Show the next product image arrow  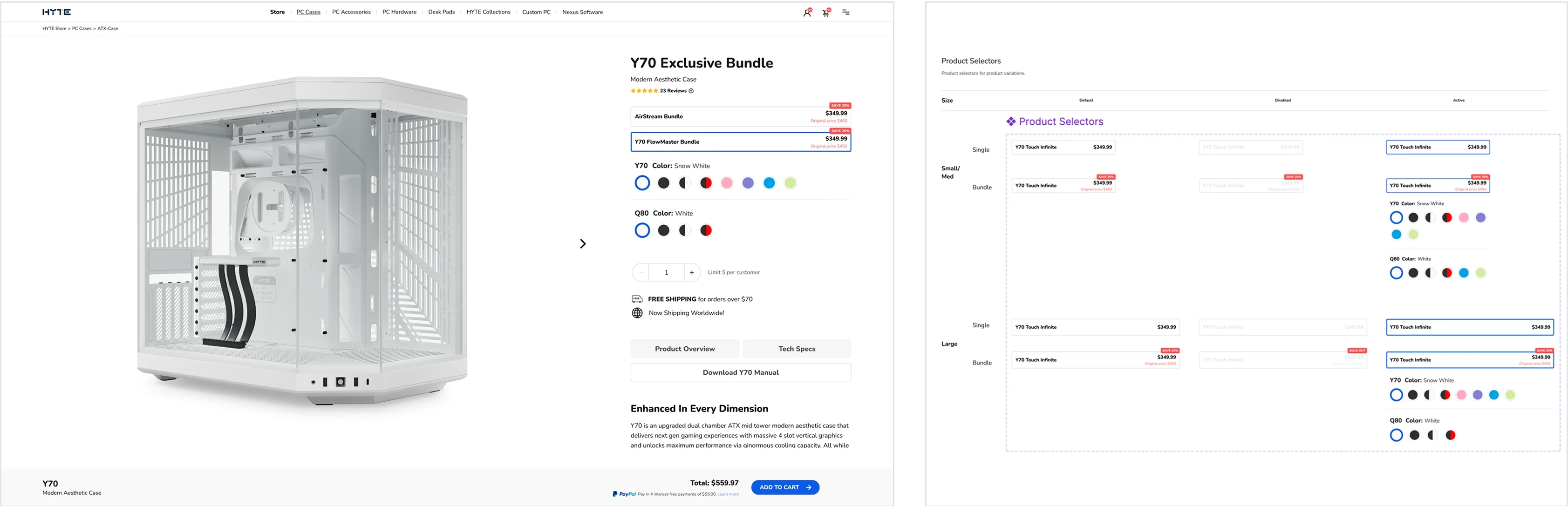(582, 244)
